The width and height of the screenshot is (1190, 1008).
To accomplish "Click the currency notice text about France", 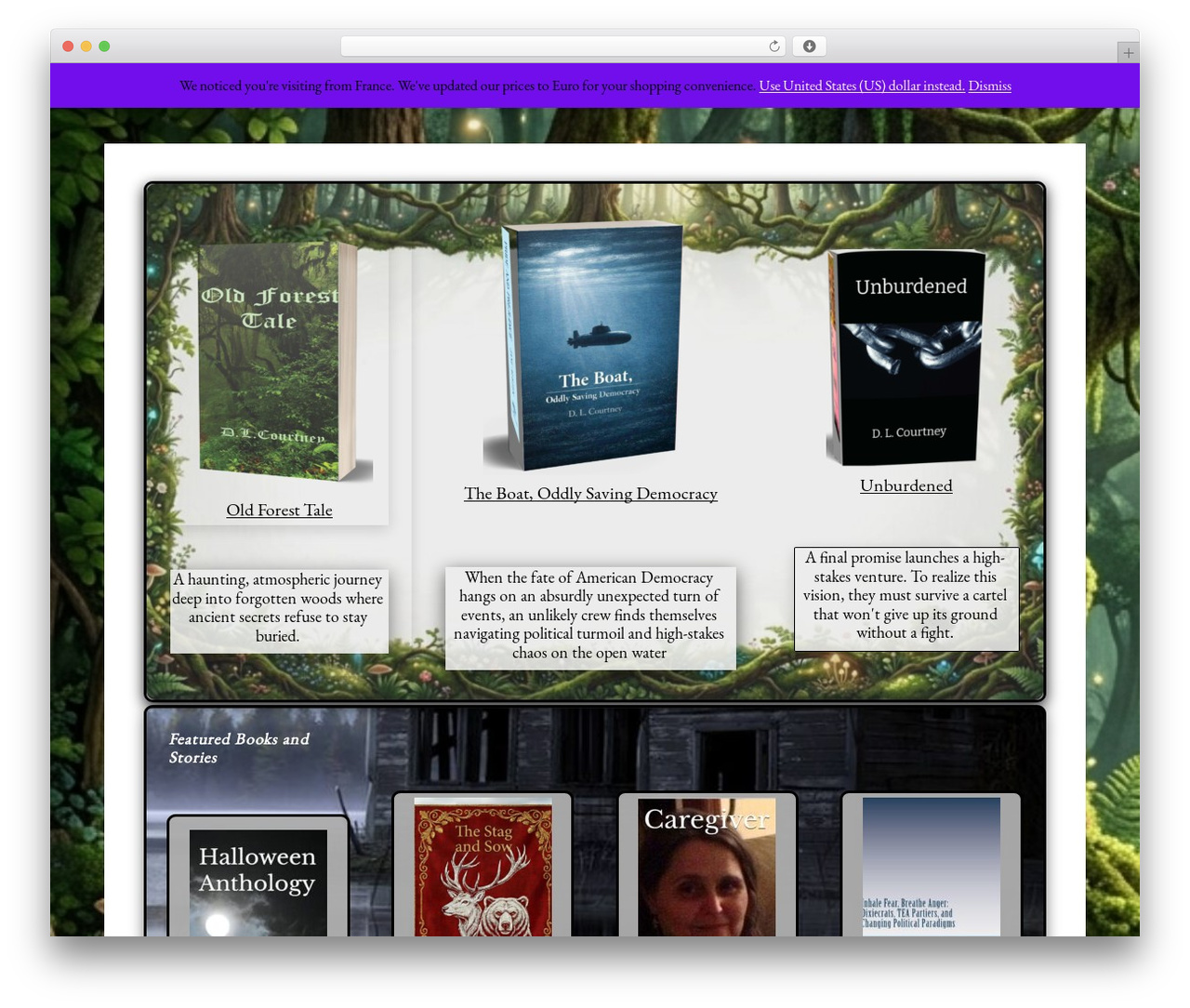I will [467, 86].
